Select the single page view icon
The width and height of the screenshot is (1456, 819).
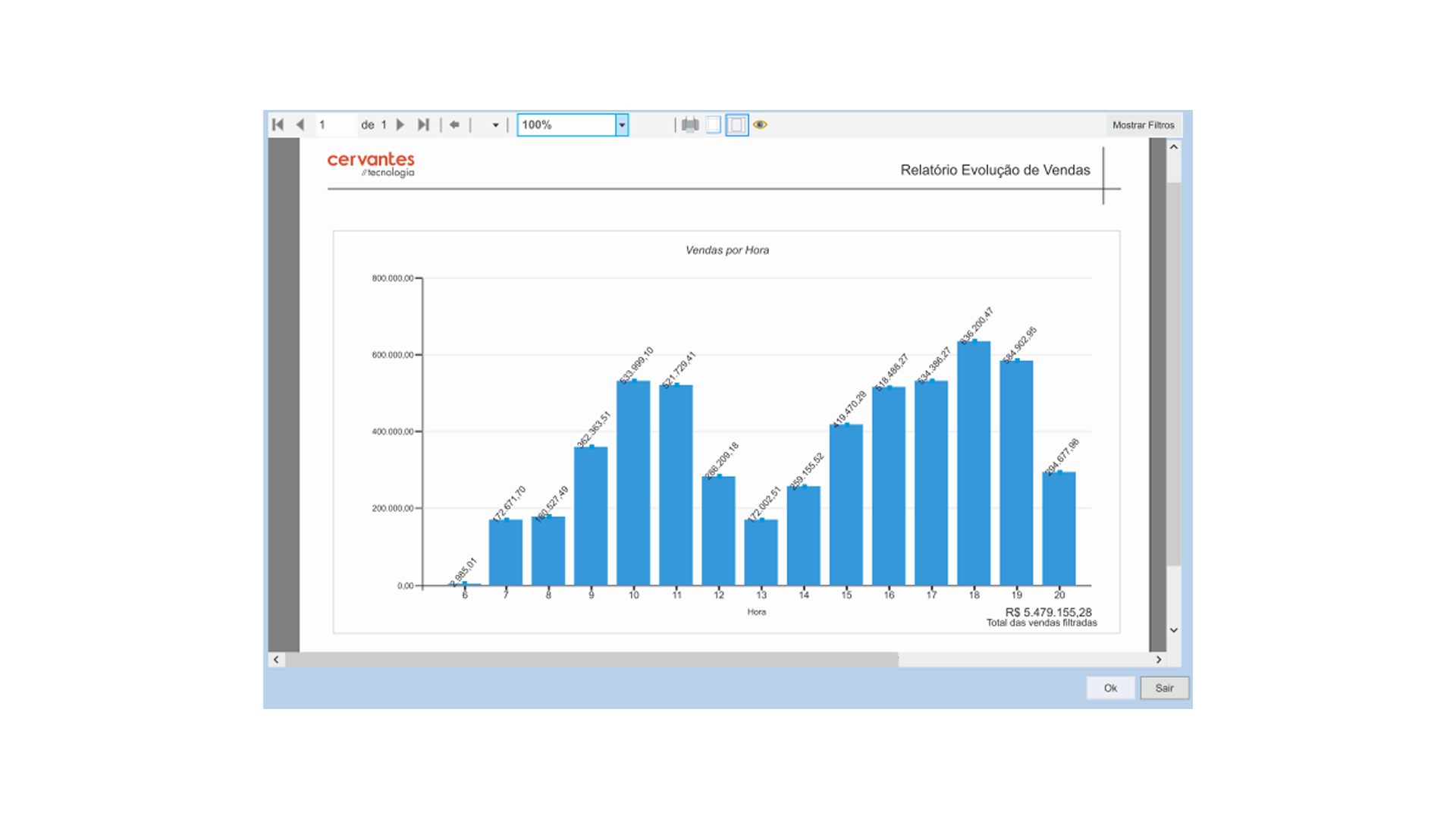(x=712, y=124)
